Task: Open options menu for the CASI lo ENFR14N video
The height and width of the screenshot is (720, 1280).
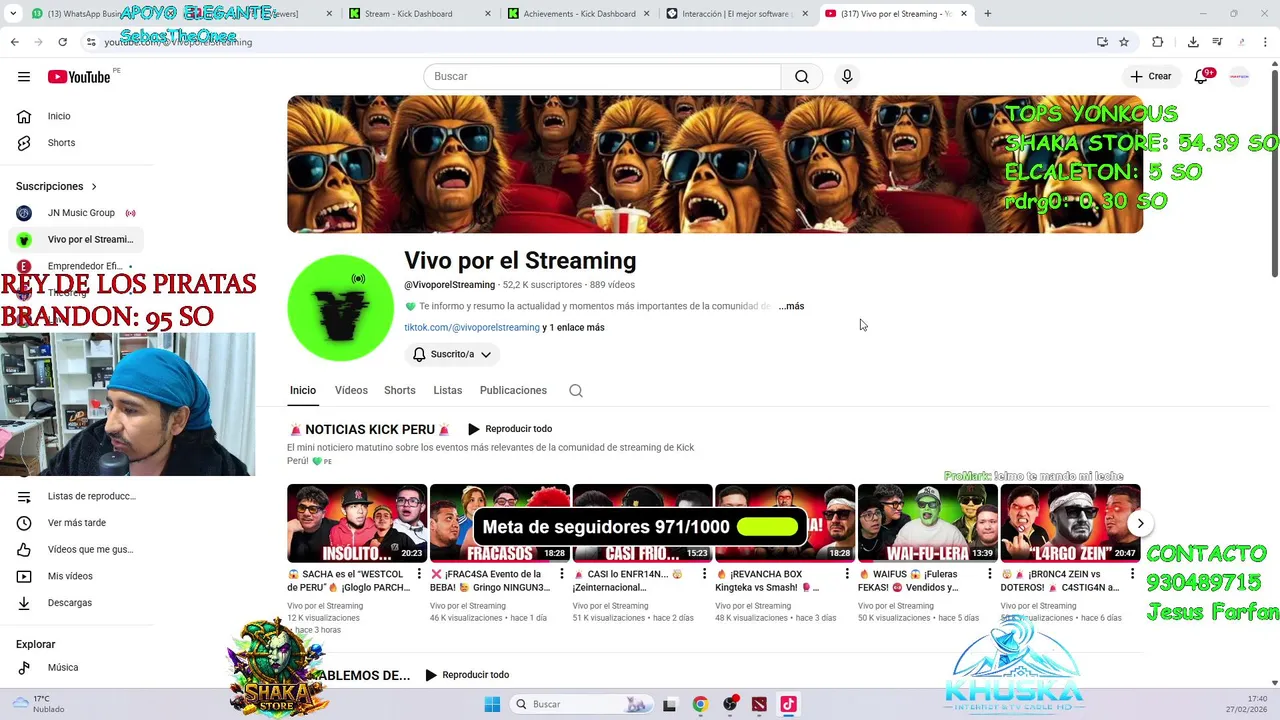Action: pyautogui.click(x=705, y=575)
